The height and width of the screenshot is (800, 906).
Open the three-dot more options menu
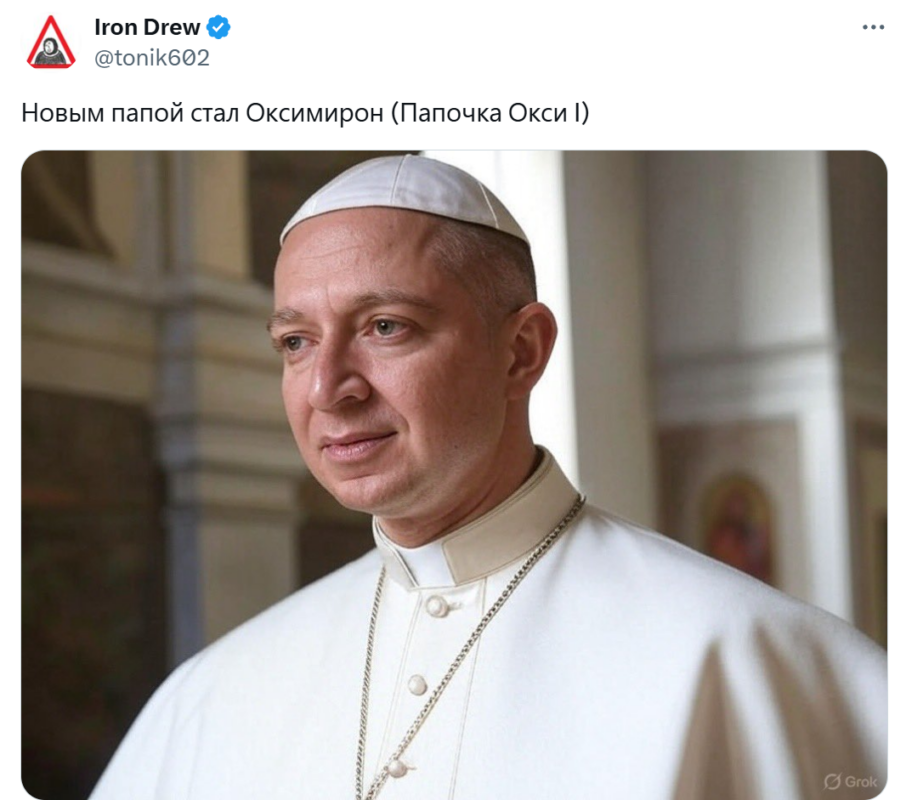click(873, 27)
